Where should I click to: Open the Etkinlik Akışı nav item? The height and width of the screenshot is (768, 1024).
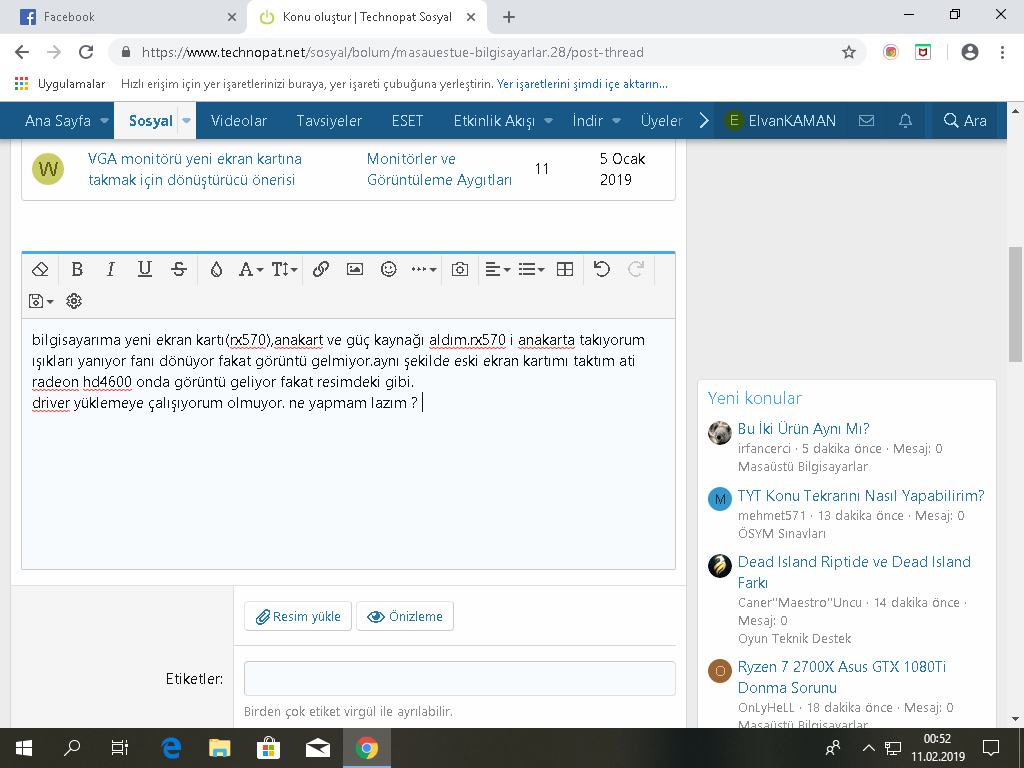click(x=494, y=121)
